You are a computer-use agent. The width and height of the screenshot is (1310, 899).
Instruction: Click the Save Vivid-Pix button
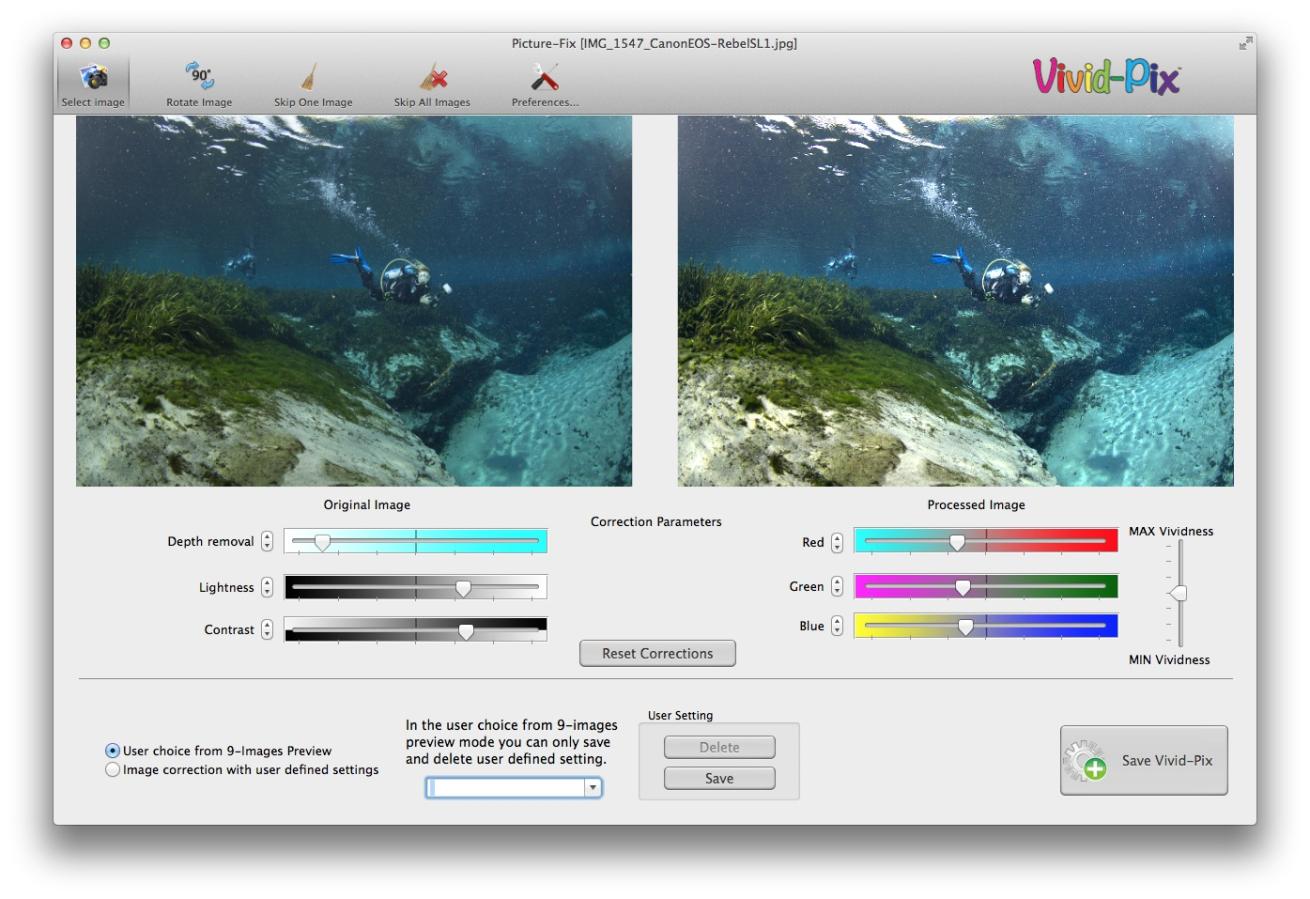point(1143,761)
